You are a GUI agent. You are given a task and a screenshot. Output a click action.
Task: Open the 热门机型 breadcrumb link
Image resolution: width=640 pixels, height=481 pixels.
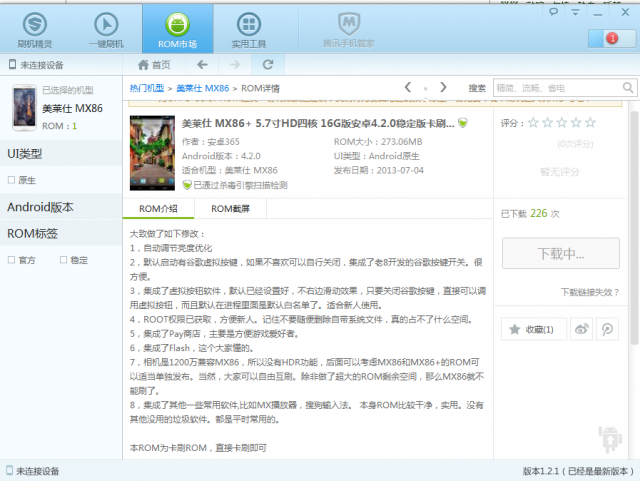(x=147, y=88)
